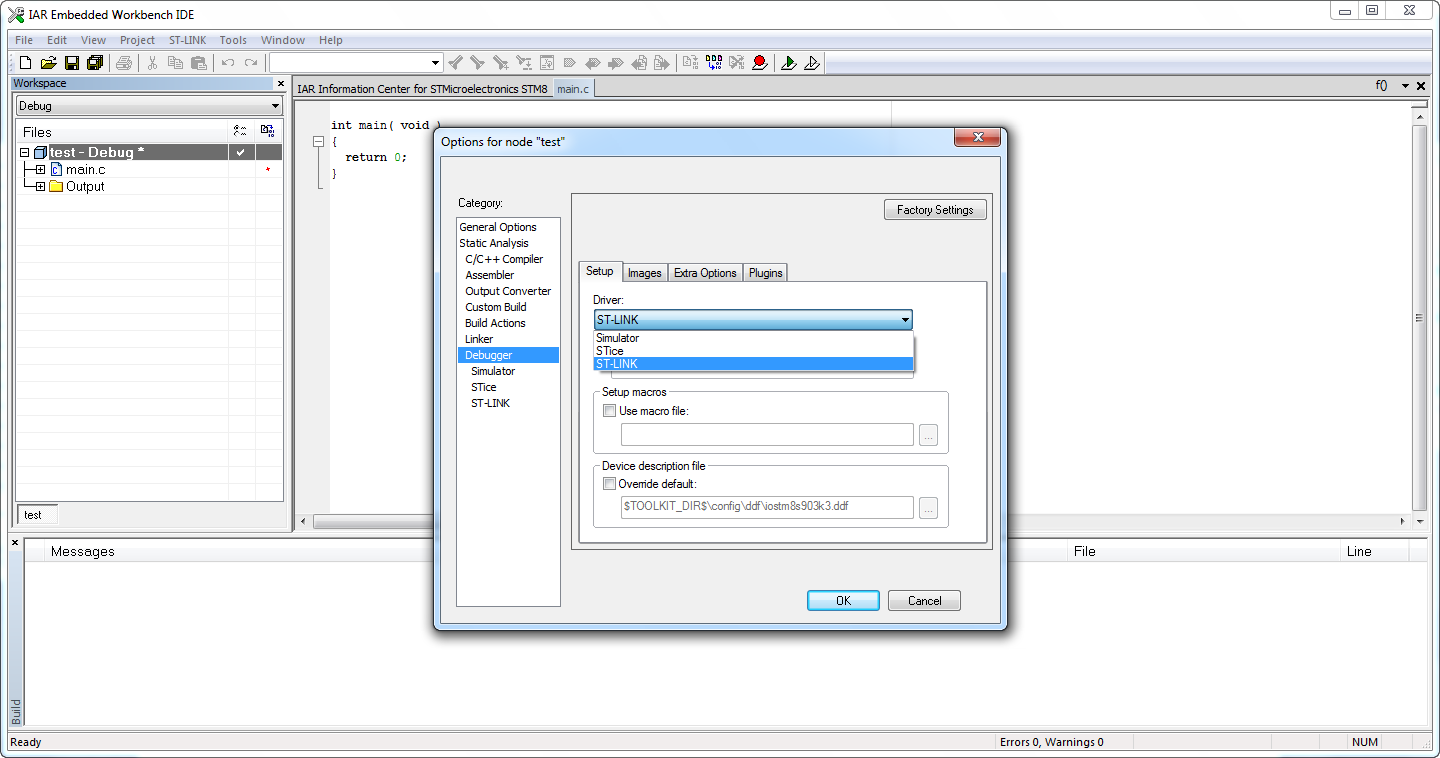Open the editor window list dropdown arrow

pyautogui.click(x=1405, y=86)
